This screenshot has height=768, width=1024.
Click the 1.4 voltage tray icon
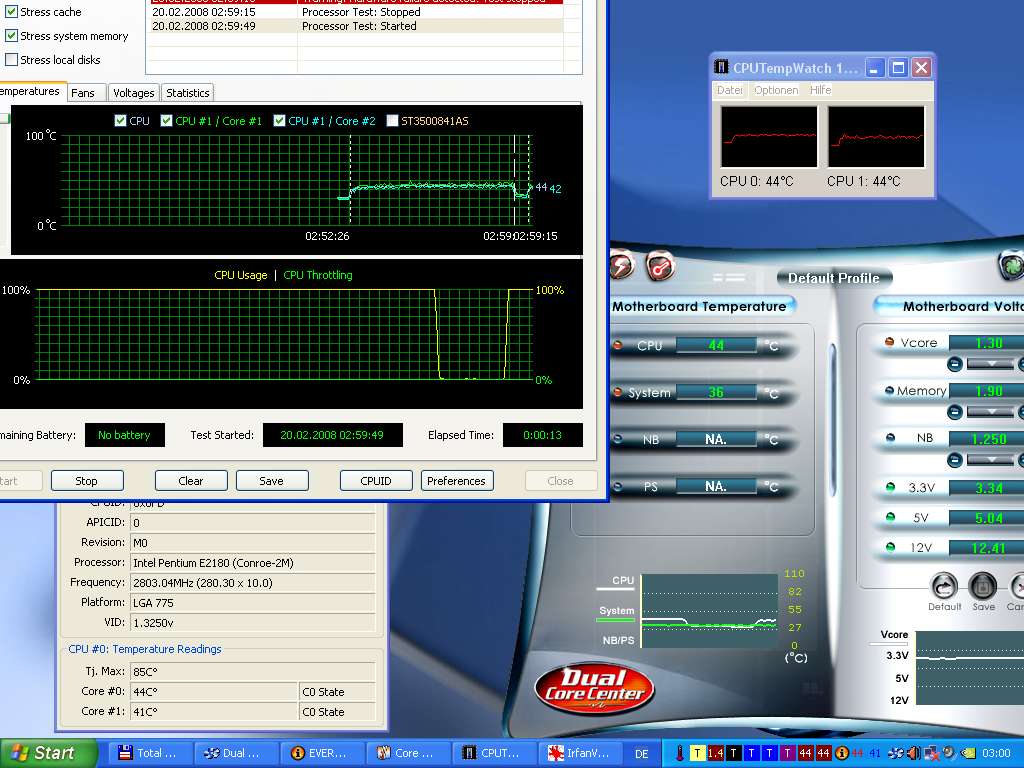(x=715, y=753)
